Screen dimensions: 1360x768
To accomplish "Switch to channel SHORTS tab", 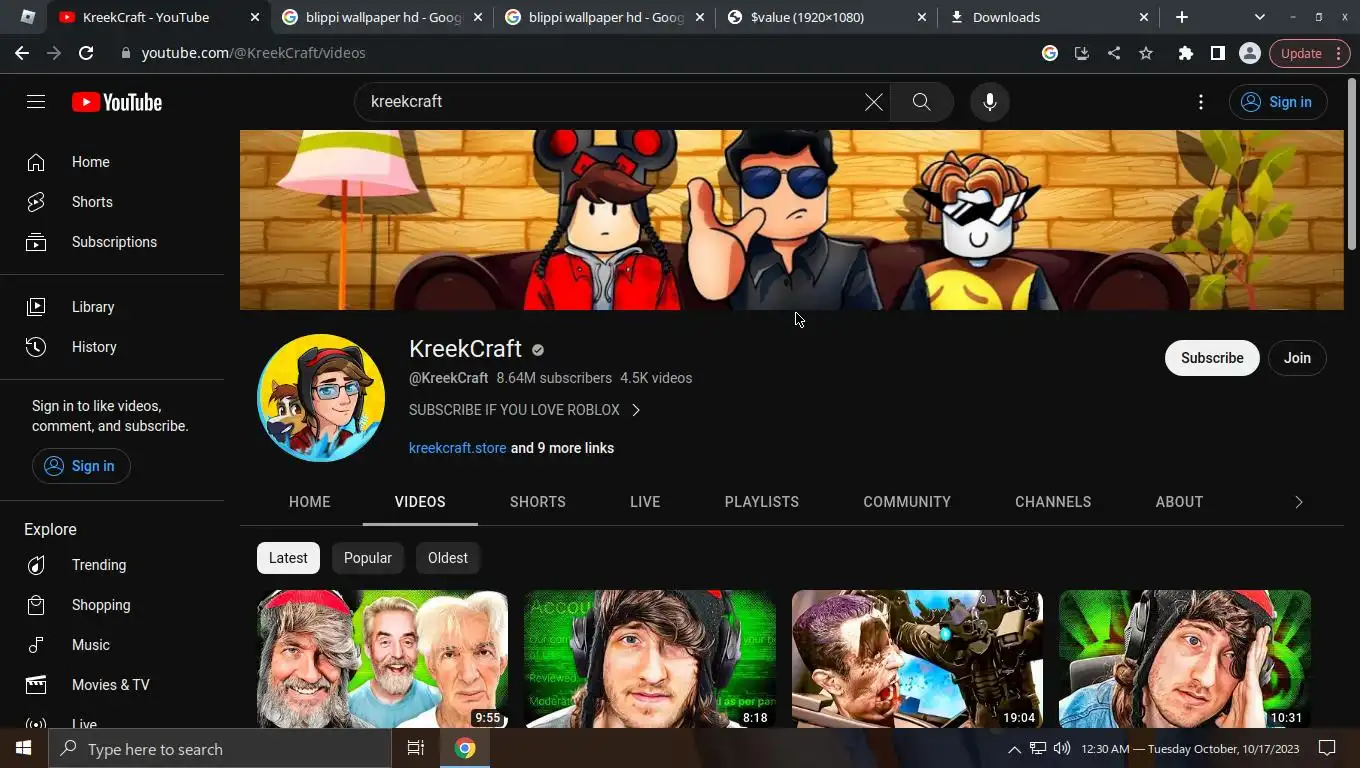I will click(538, 502).
